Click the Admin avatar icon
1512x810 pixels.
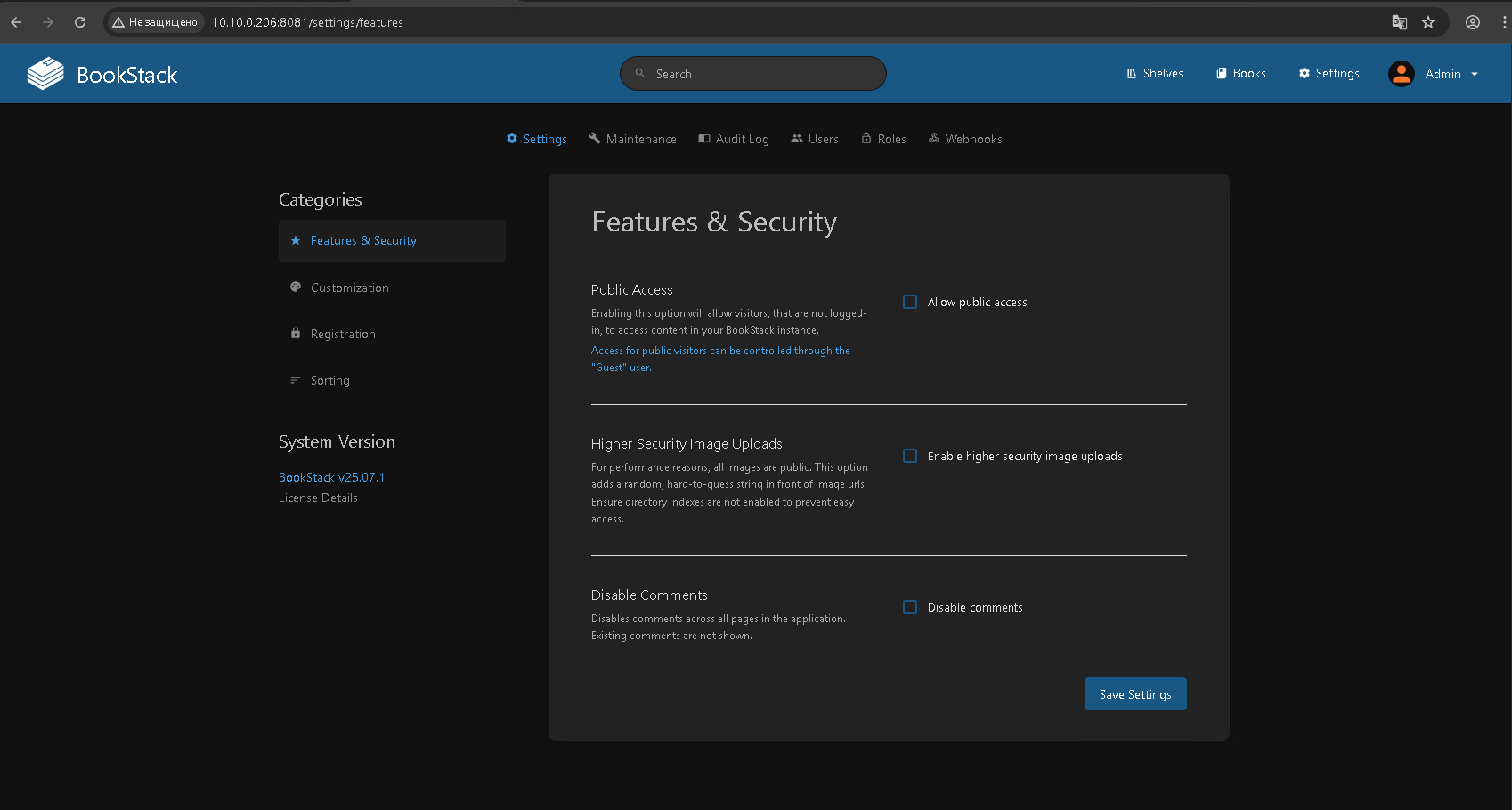point(1402,74)
